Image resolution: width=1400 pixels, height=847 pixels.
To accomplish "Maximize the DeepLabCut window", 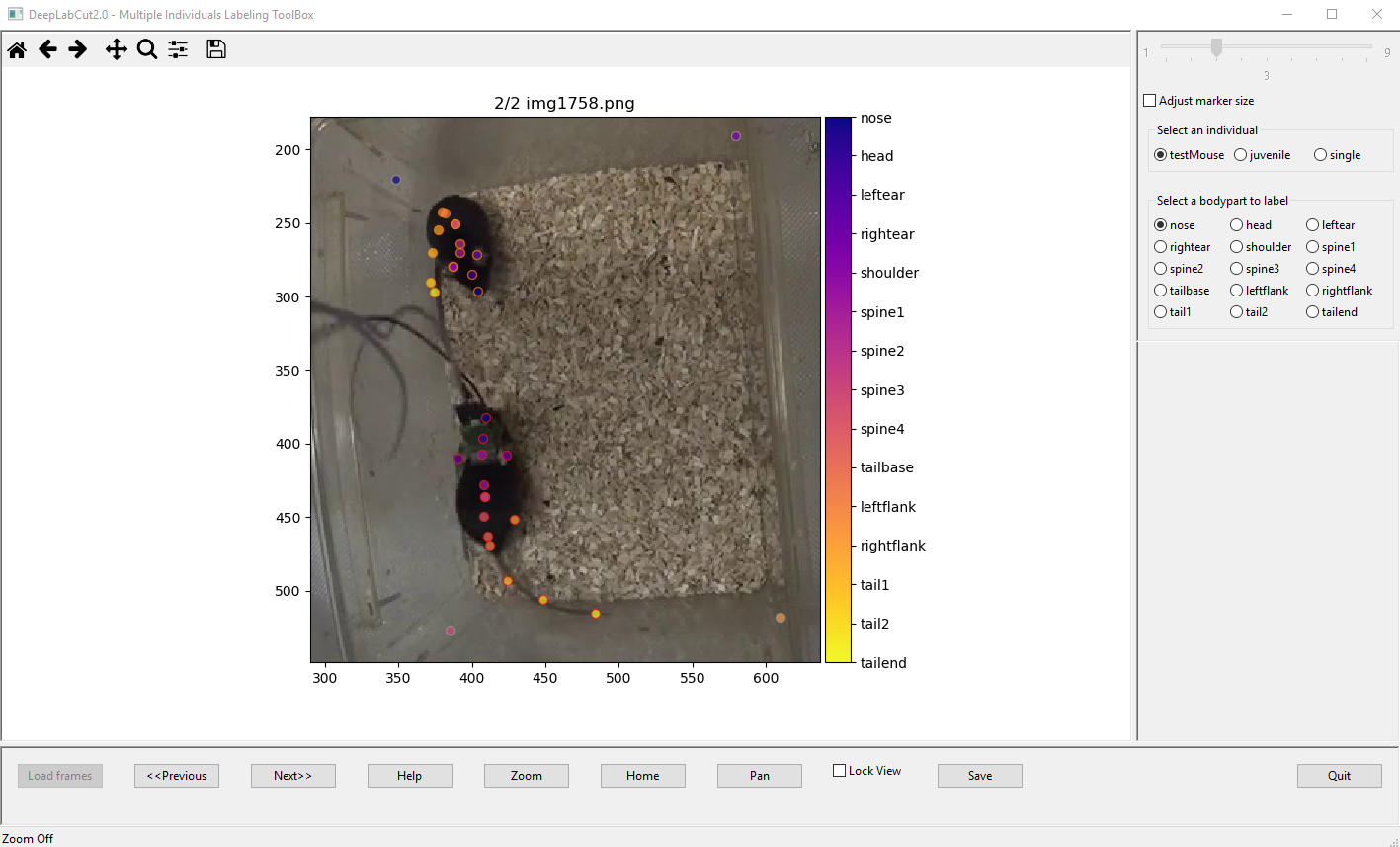I will [1332, 14].
